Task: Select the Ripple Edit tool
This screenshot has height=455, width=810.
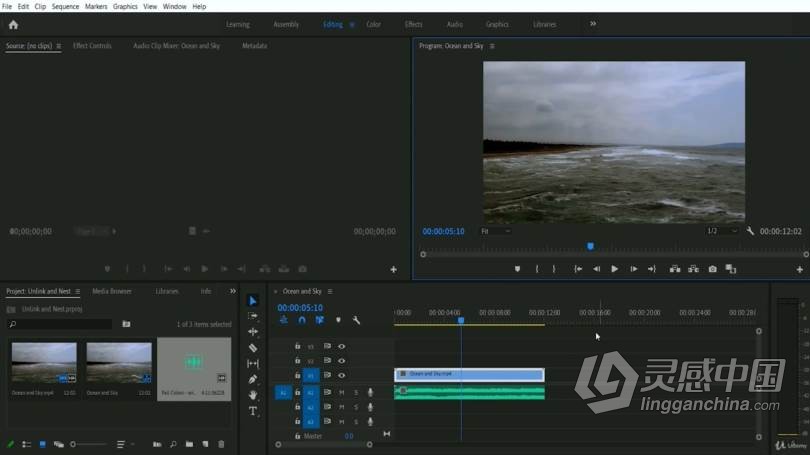Action: pos(253,332)
